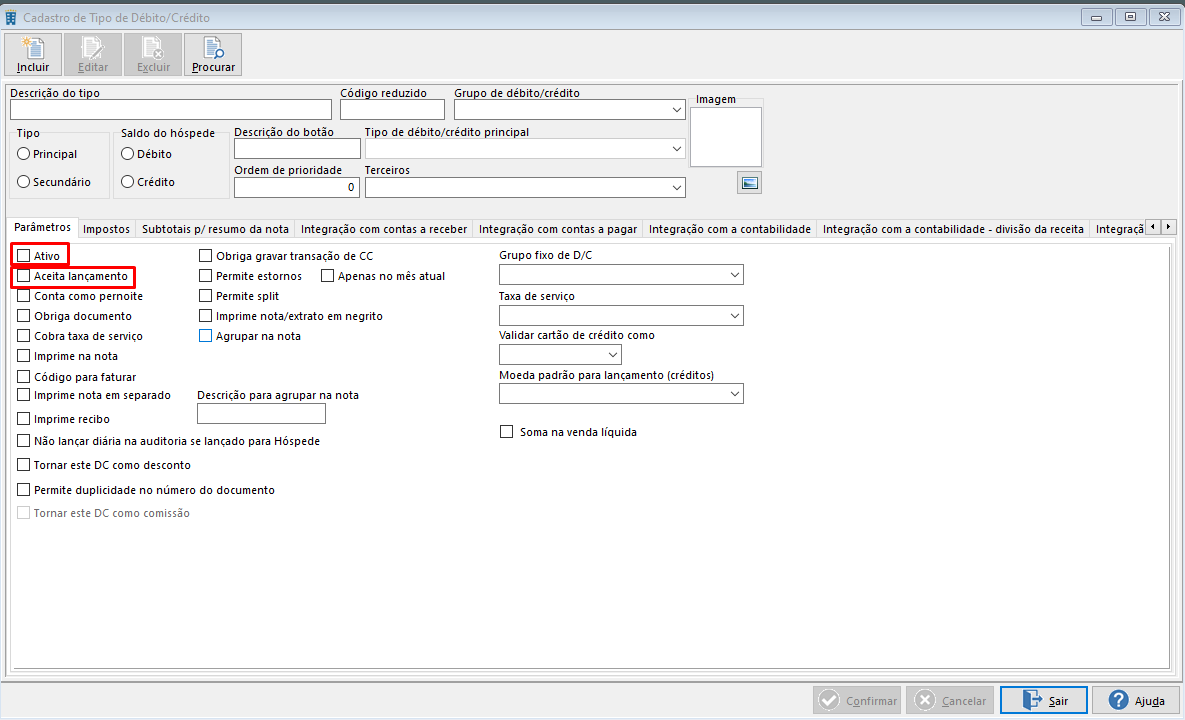Screen dimensions: 1185x720
Task: Click the Descrição do botão field
Action: 297,149
